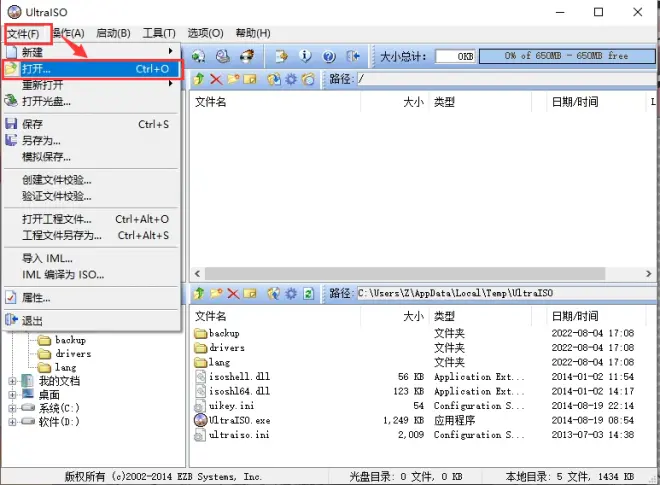
Task: Click the Up folder icon in local toolbar
Action: coord(199,293)
